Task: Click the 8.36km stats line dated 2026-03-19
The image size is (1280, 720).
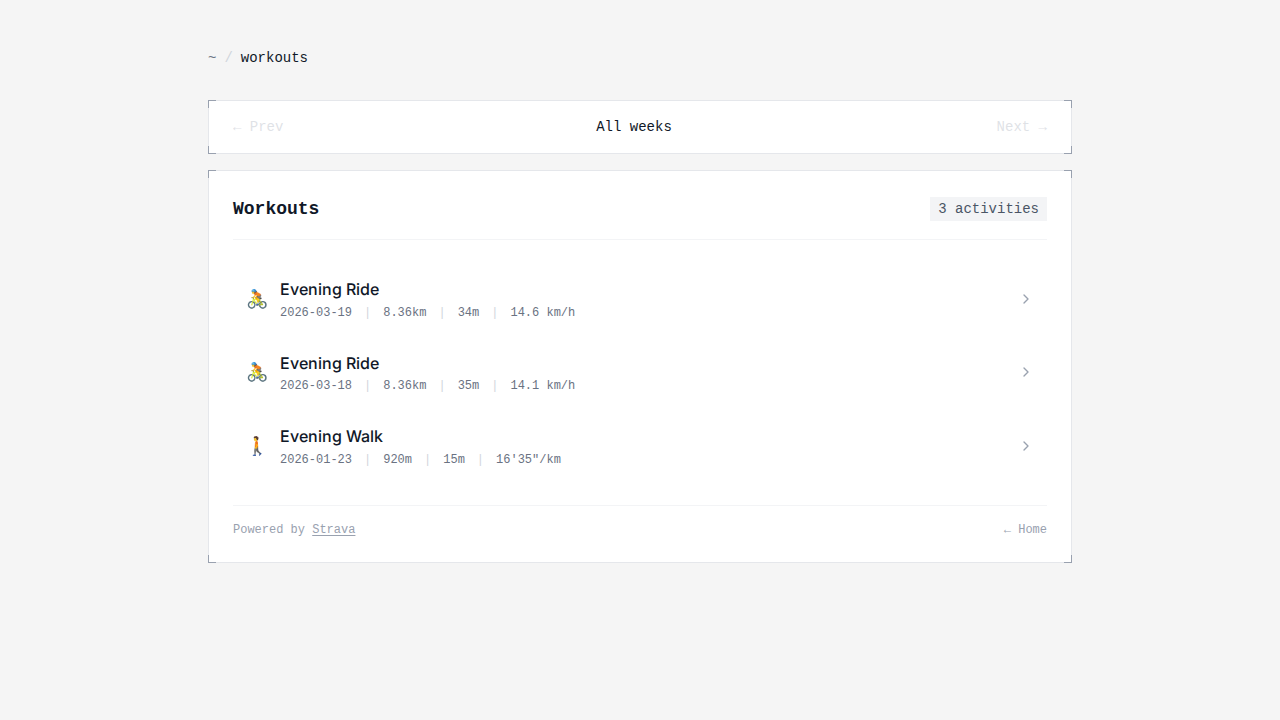Action: tap(427, 313)
